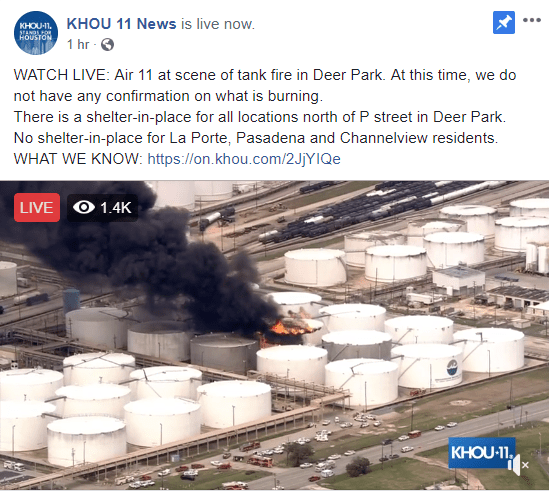Click the 'WHAT WE KNOW:' label text

(x=78, y=159)
